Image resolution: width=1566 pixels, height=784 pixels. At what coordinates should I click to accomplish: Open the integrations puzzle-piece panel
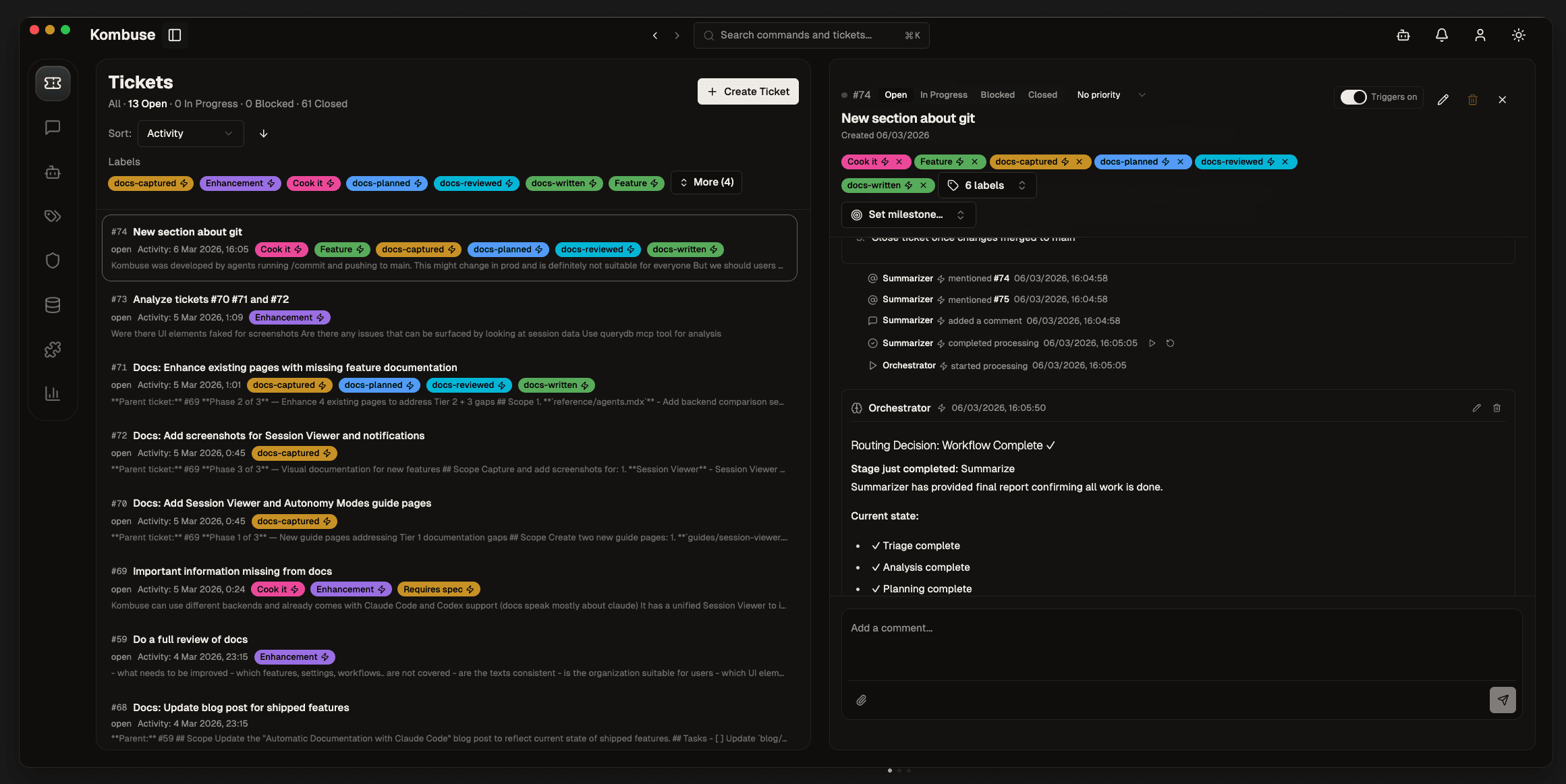tap(53, 349)
